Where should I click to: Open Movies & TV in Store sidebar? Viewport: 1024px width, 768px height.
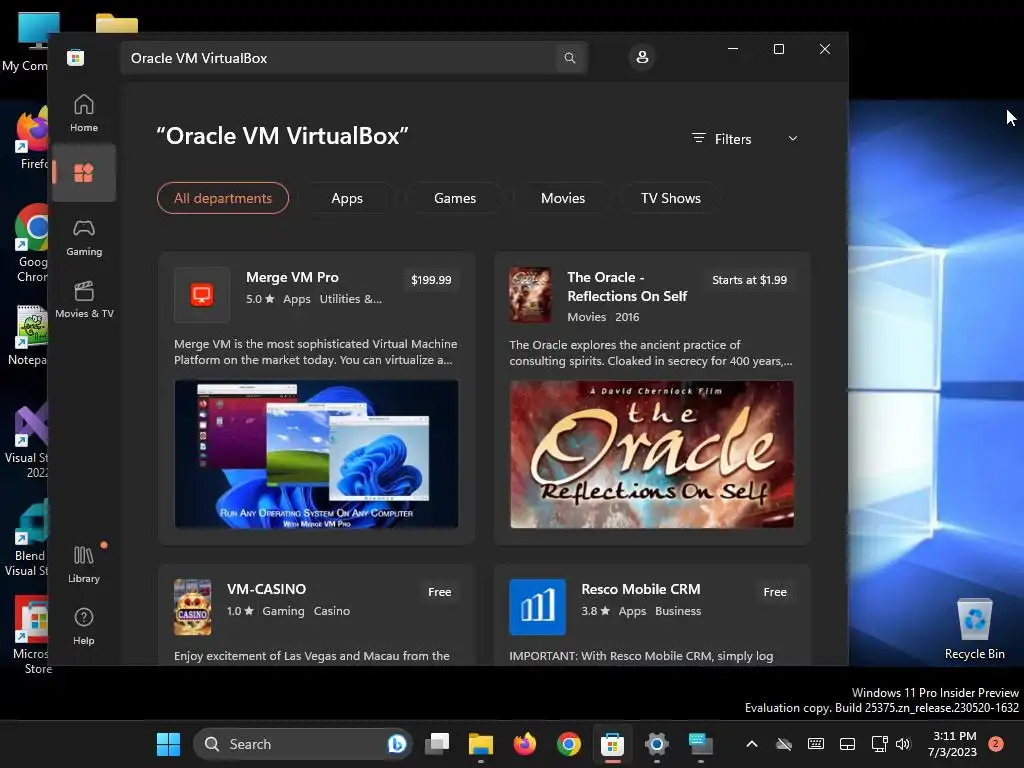click(84, 300)
